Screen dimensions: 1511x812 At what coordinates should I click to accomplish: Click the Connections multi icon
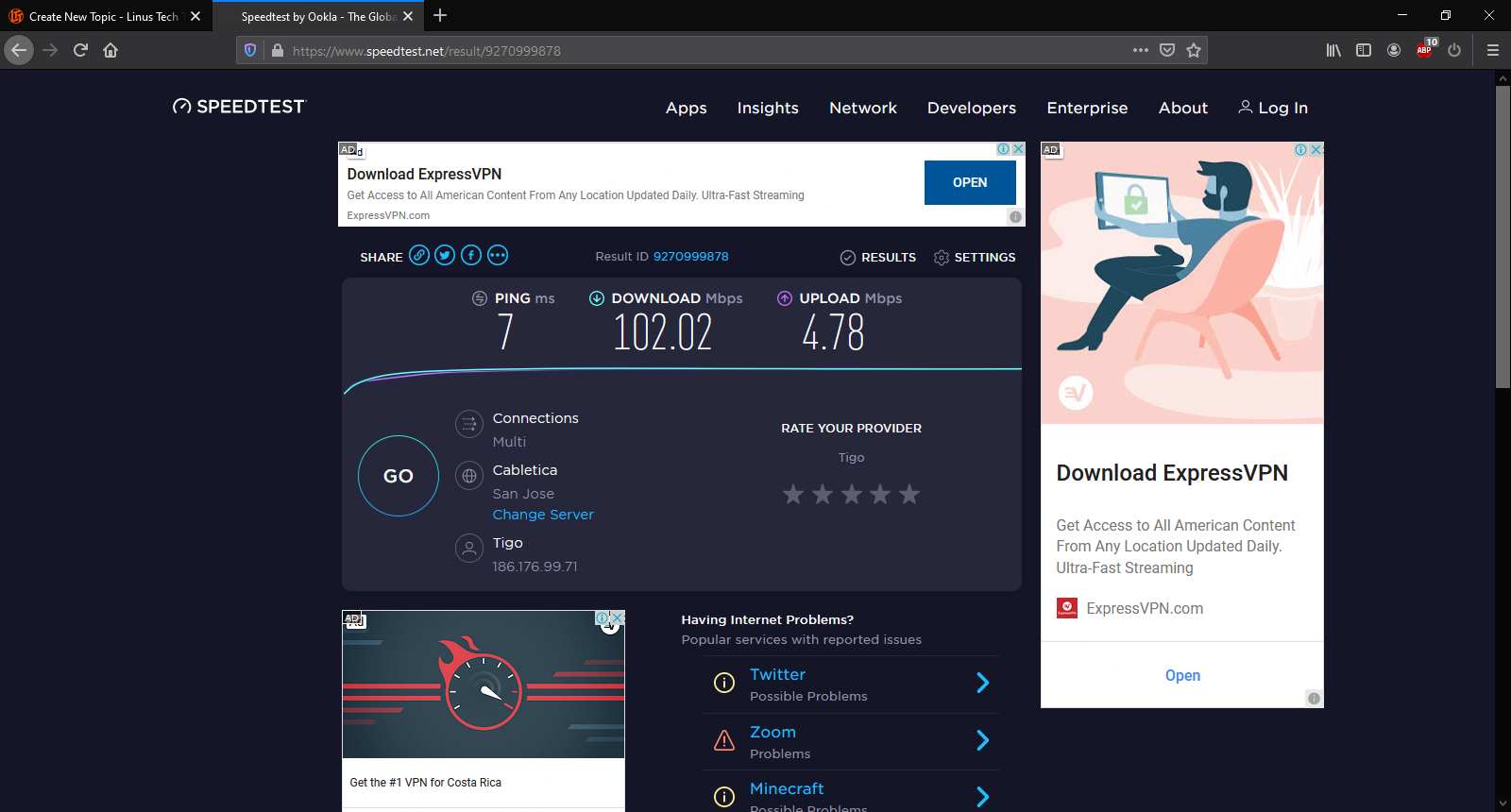click(x=469, y=424)
